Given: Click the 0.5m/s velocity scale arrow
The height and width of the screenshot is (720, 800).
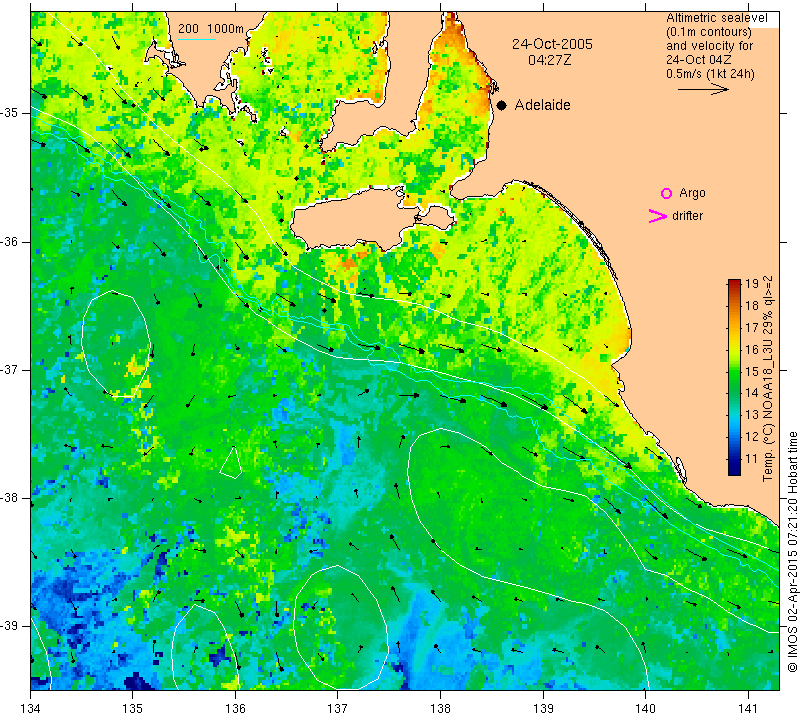Looking at the screenshot, I should coord(703,89).
